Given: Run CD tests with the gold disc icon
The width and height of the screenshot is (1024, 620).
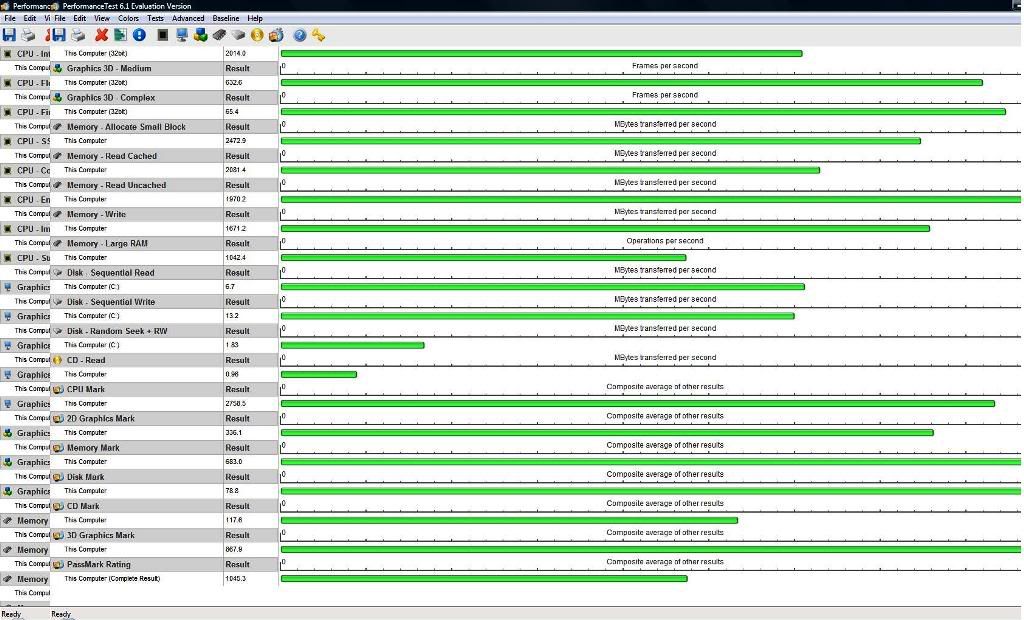Looking at the screenshot, I should click(257, 35).
